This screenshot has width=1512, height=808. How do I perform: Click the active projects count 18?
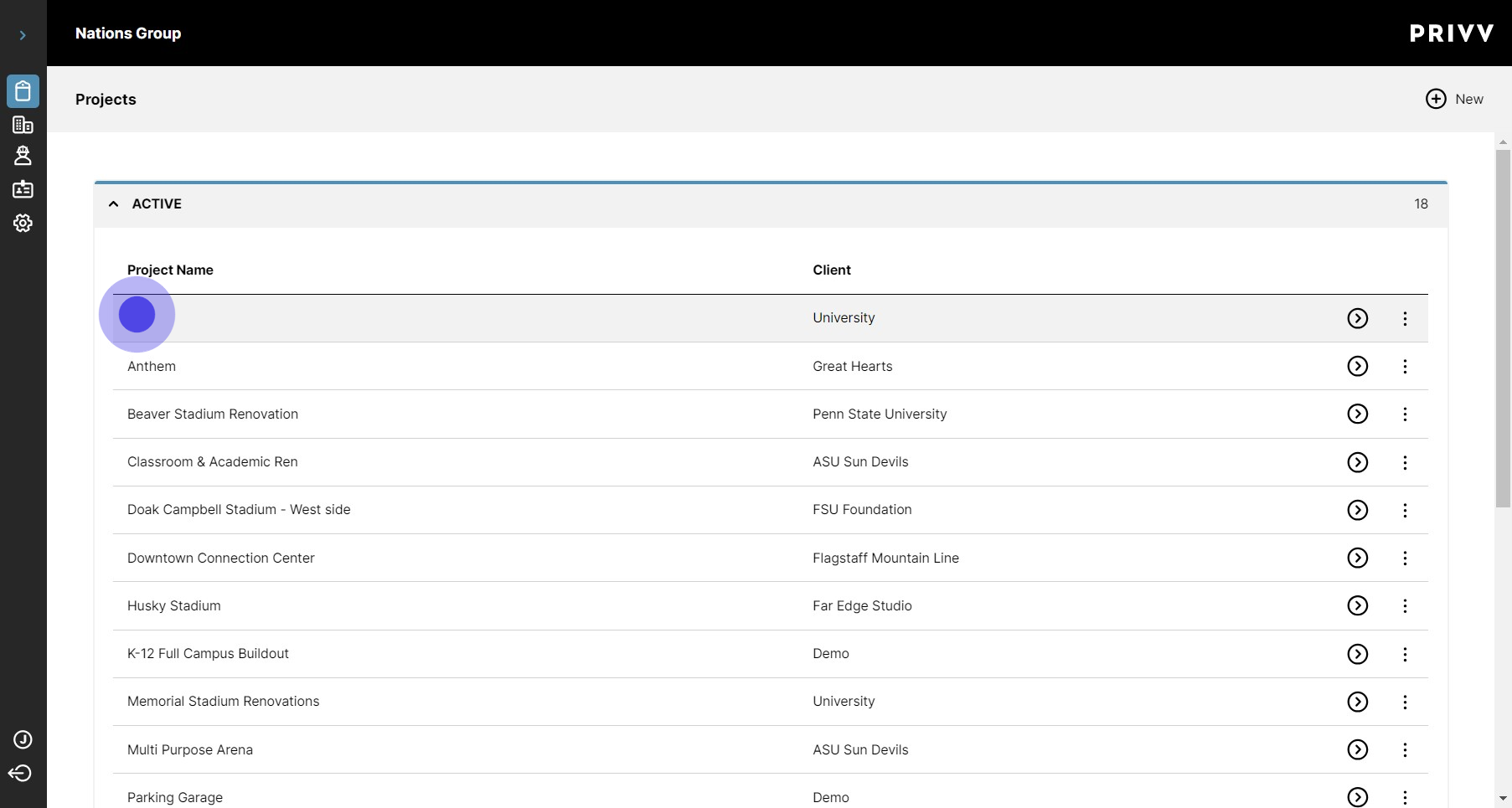point(1421,203)
